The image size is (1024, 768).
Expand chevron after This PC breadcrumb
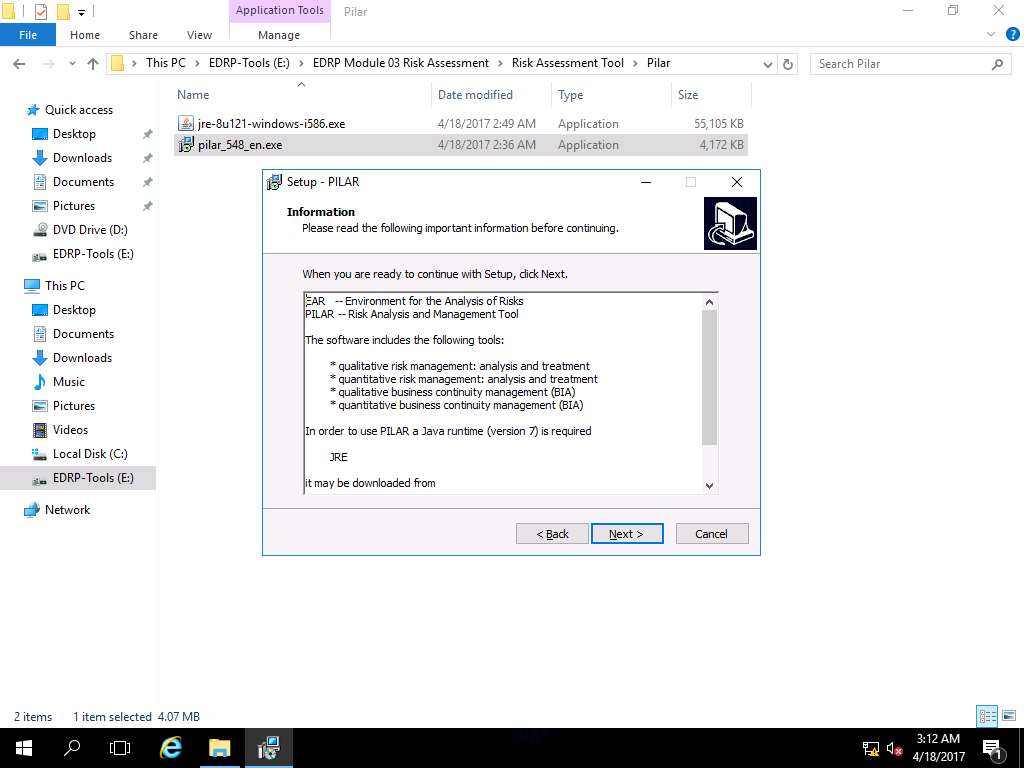[x=197, y=63]
